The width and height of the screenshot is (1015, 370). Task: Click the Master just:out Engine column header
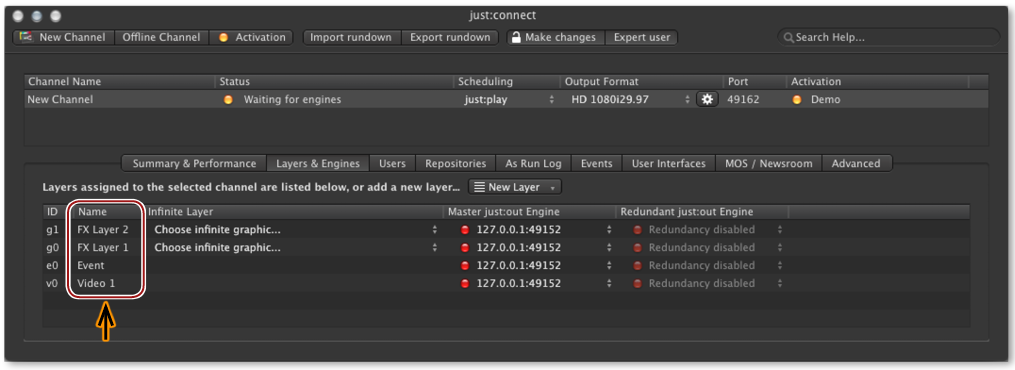tap(530, 212)
